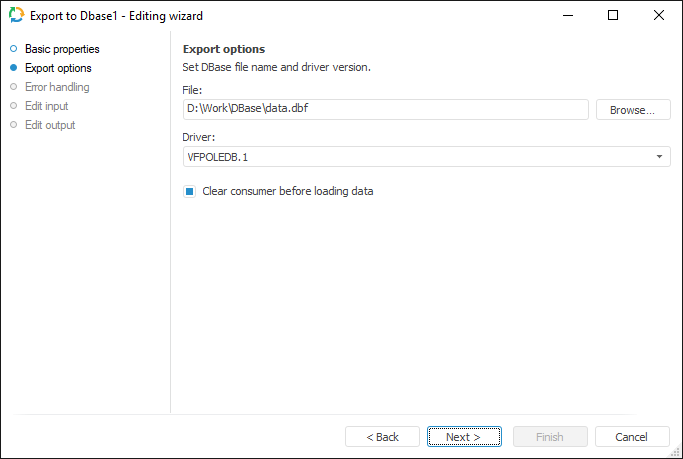Viewport: 683px width, 459px height.
Task: Open the Edit input wizard step
Action: 46,106
